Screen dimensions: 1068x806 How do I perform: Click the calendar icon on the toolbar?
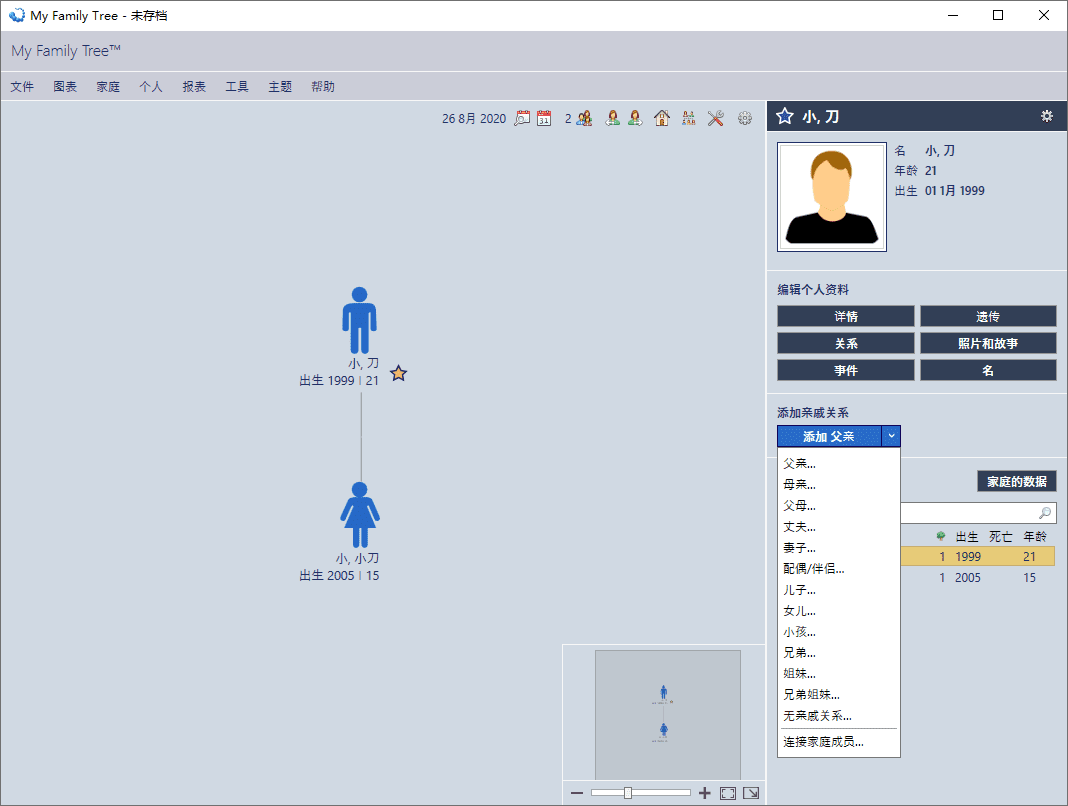click(x=544, y=118)
